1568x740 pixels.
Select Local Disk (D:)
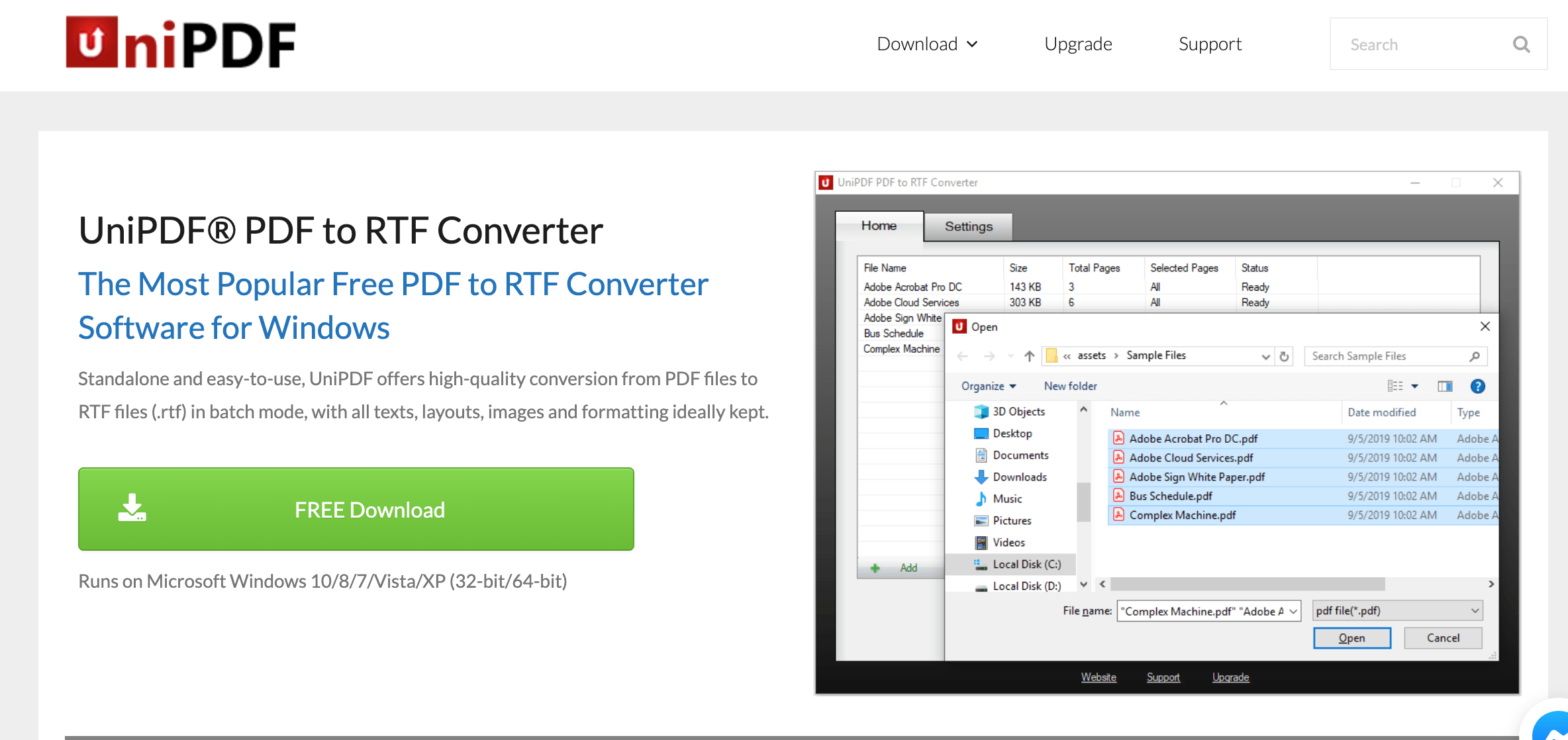coord(1017,586)
